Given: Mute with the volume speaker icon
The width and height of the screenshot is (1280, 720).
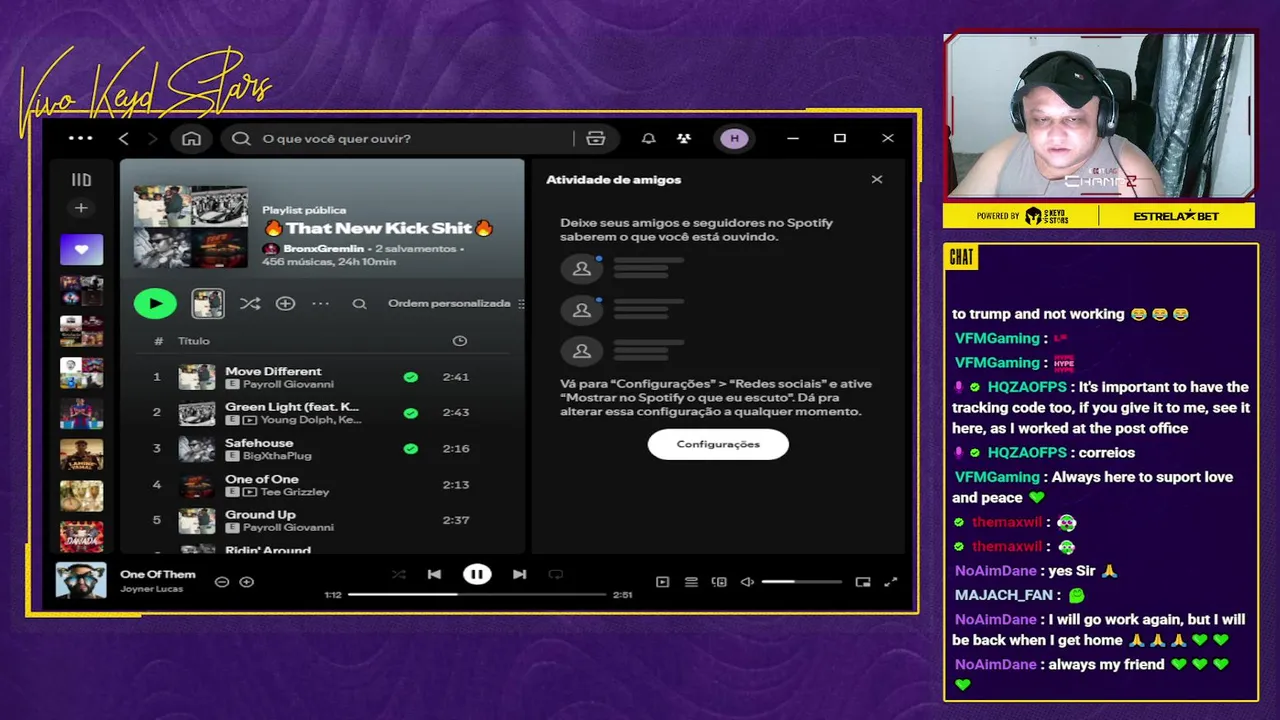Looking at the screenshot, I should 747,582.
